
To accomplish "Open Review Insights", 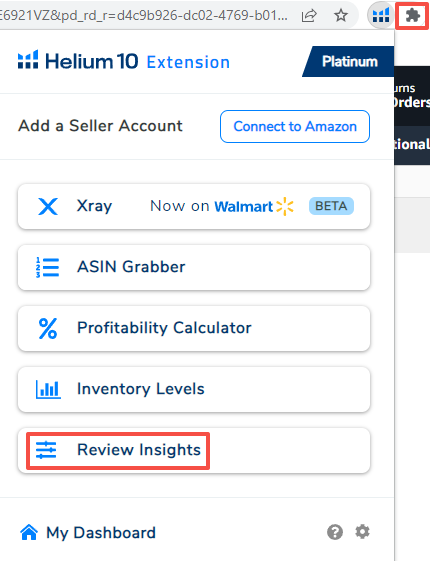I will (194, 450).
